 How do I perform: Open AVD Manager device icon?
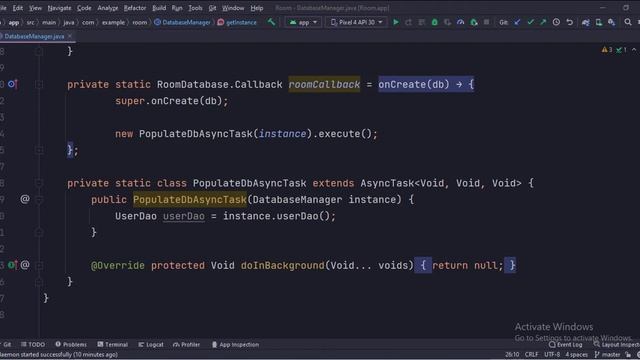pyautogui.click(x=599, y=22)
